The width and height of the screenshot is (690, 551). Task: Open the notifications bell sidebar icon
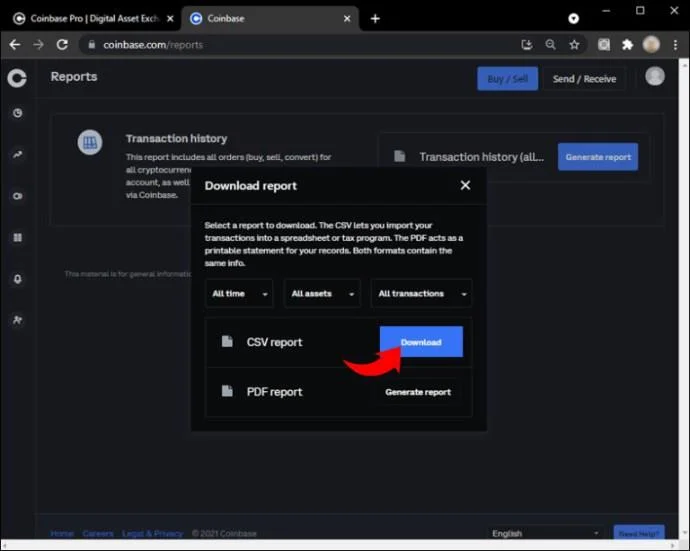point(18,279)
